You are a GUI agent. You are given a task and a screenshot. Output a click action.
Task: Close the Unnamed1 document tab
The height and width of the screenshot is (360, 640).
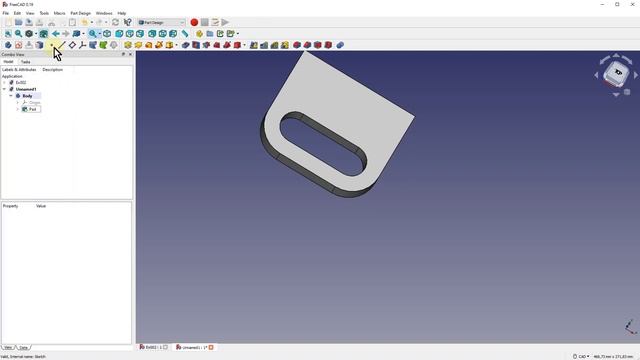(x=211, y=347)
